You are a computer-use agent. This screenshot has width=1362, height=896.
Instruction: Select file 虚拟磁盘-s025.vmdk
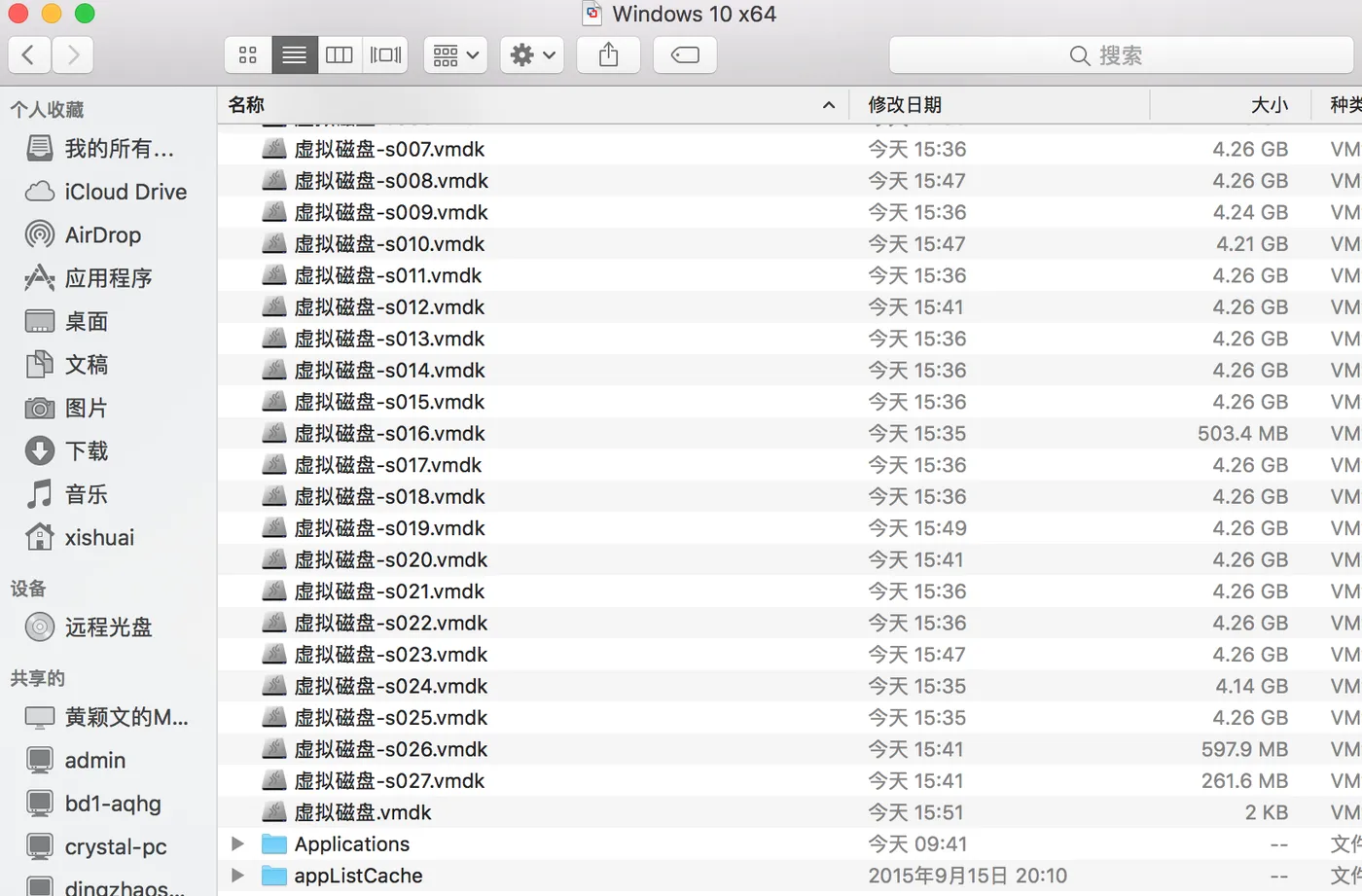pyautogui.click(x=789, y=718)
